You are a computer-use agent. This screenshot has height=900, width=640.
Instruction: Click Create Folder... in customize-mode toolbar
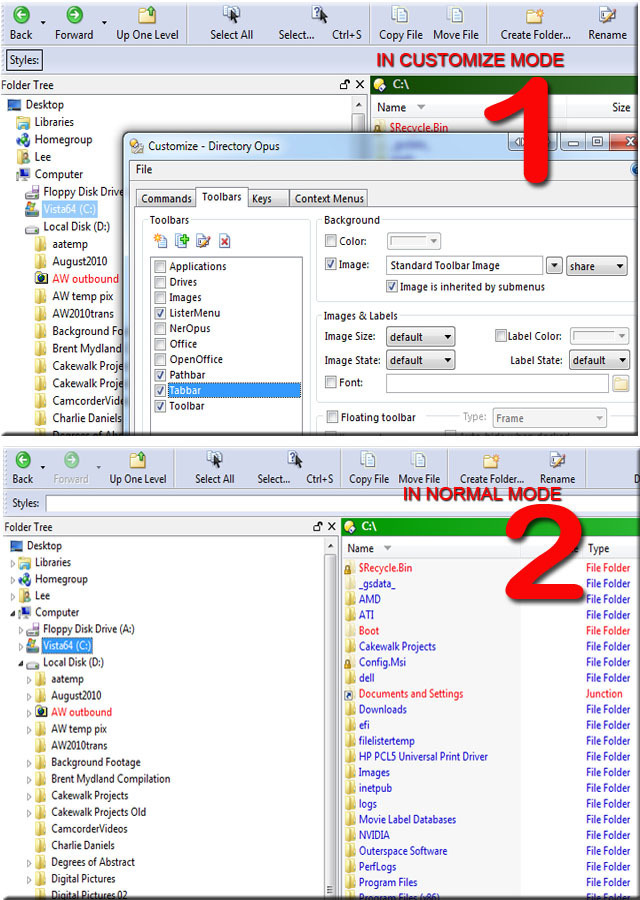point(536,24)
